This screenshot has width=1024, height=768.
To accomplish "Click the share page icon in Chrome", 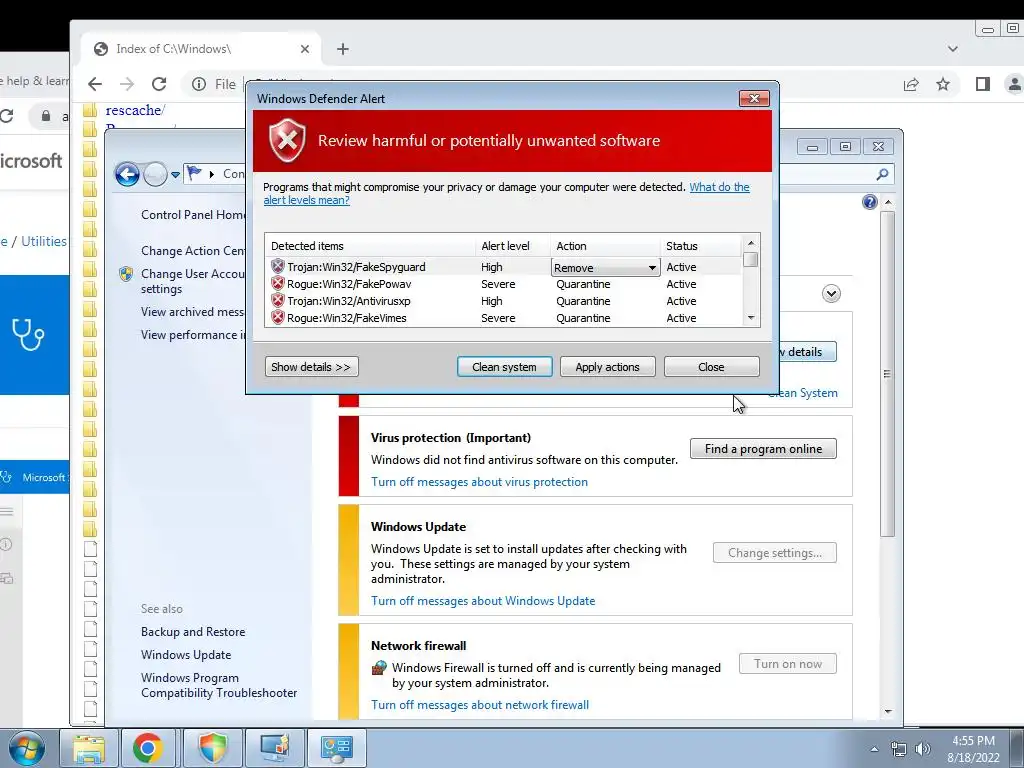I will (x=911, y=84).
